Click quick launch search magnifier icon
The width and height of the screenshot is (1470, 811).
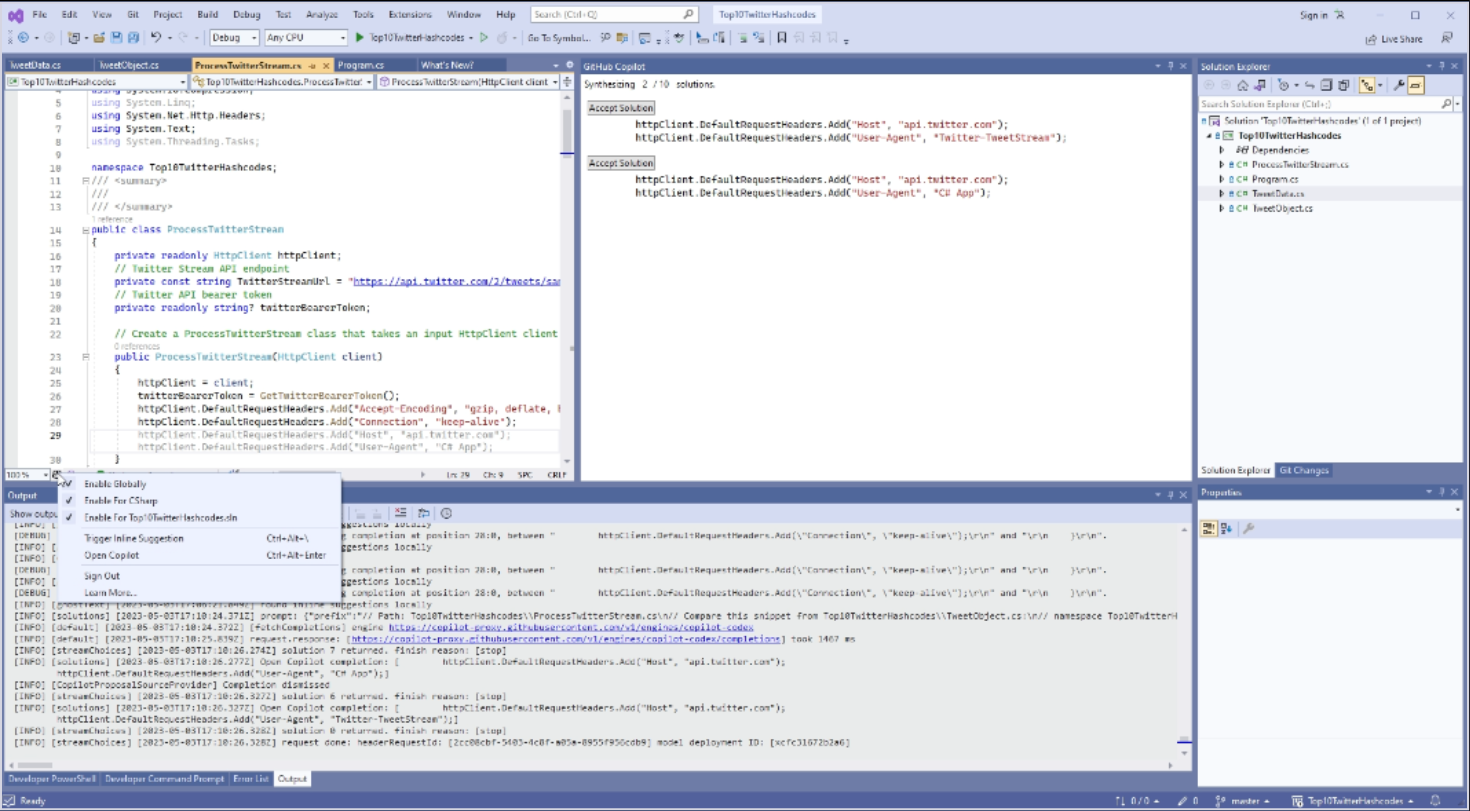coord(688,14)
